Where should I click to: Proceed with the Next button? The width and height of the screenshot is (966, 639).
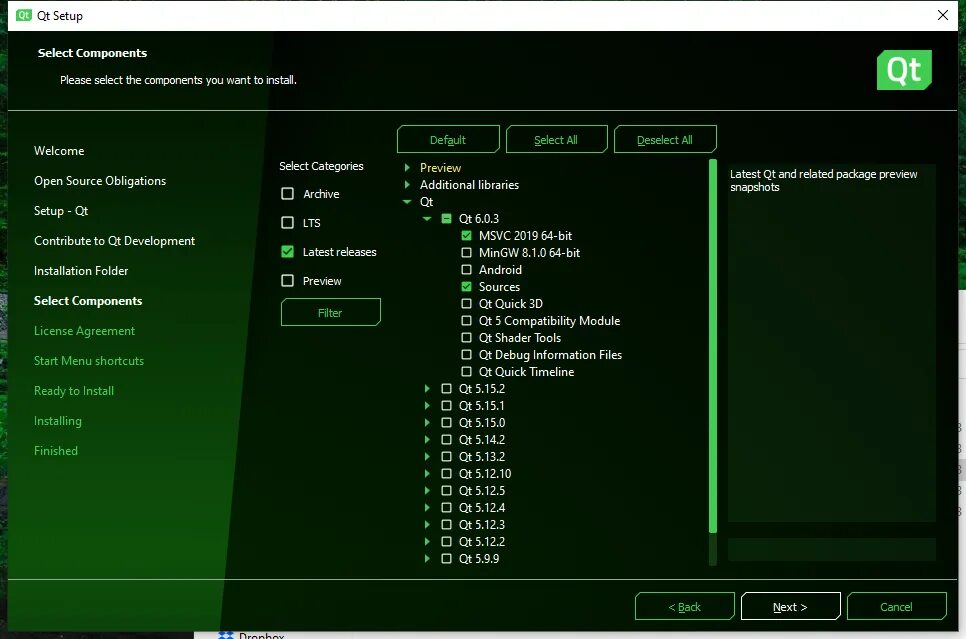coord(790,607)
